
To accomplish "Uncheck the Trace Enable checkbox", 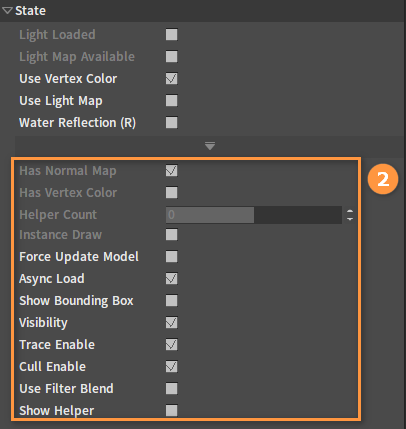I will click(171, 345).
